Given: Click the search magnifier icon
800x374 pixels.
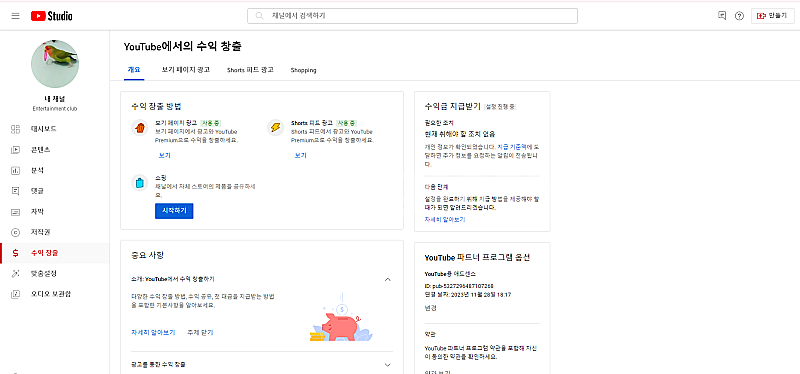Looking at the screenshot, I should 260,16.
